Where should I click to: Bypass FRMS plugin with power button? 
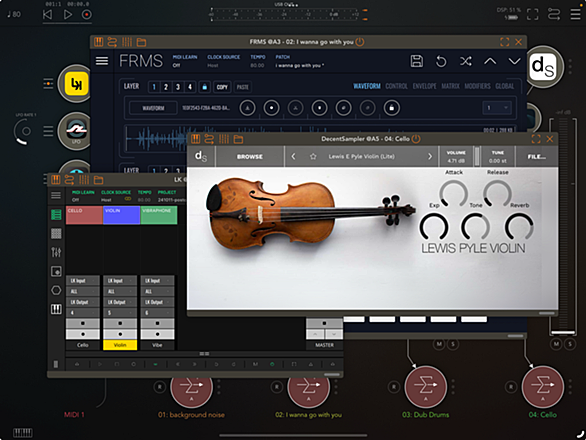[x=360, y=42]
